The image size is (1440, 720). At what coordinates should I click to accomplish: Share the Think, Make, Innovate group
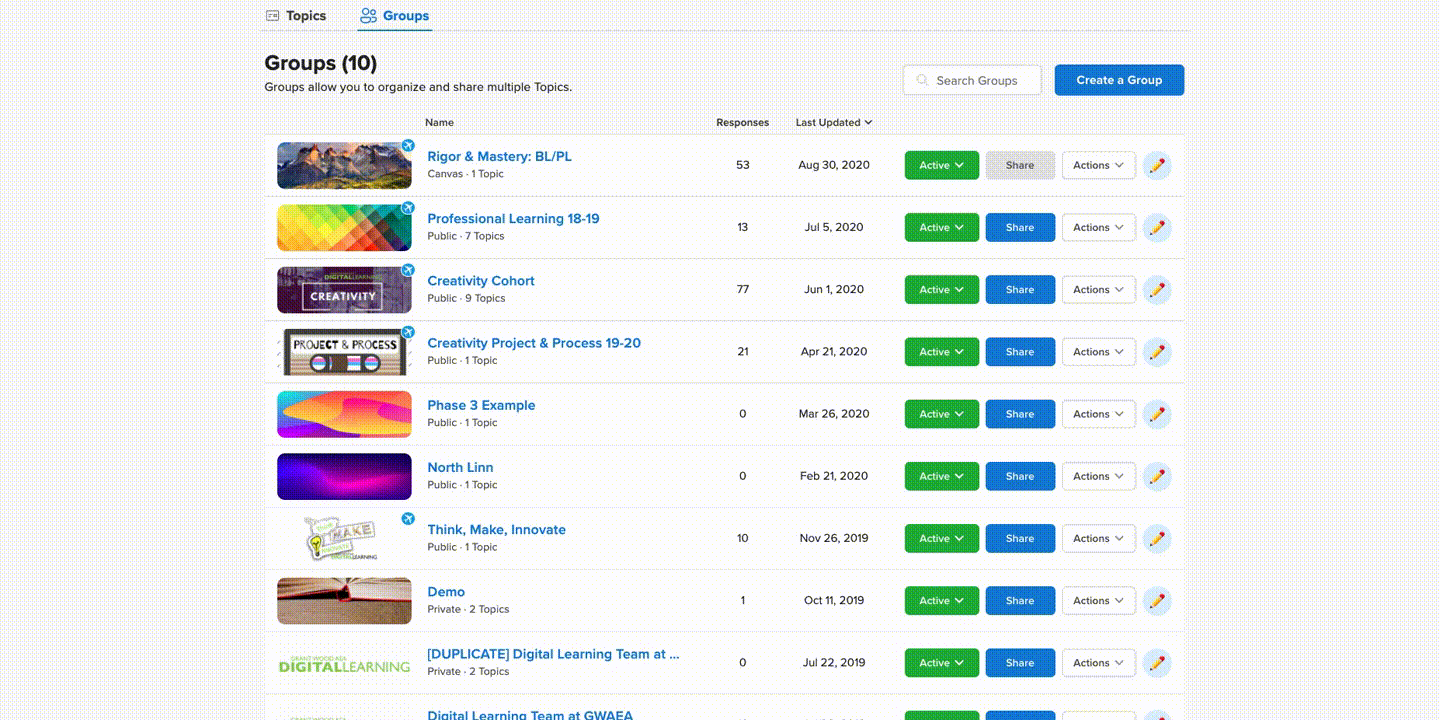1020,538
